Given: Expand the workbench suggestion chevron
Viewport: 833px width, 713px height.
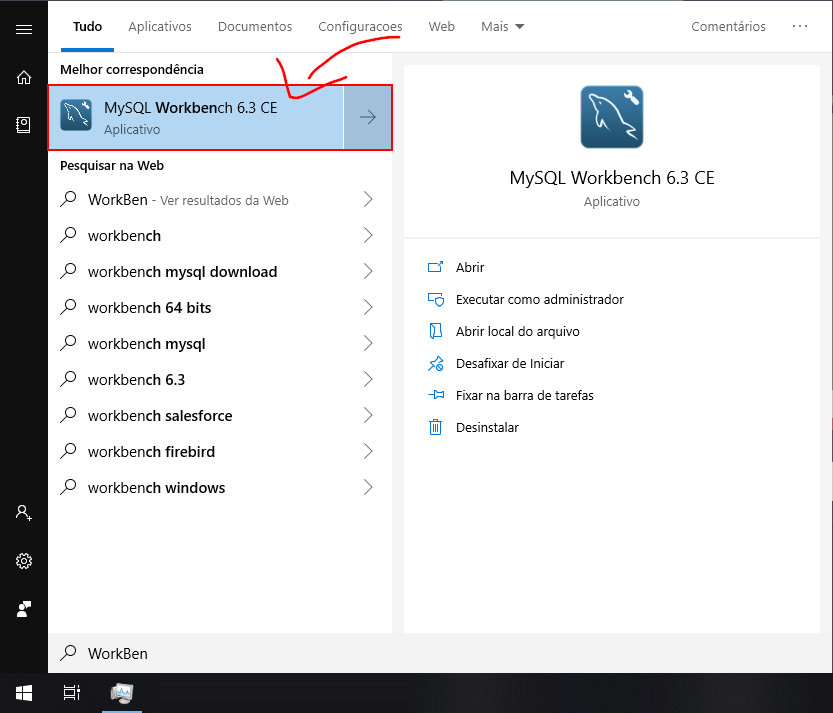Looking at the screenshot, I should [x=368, y=235].
